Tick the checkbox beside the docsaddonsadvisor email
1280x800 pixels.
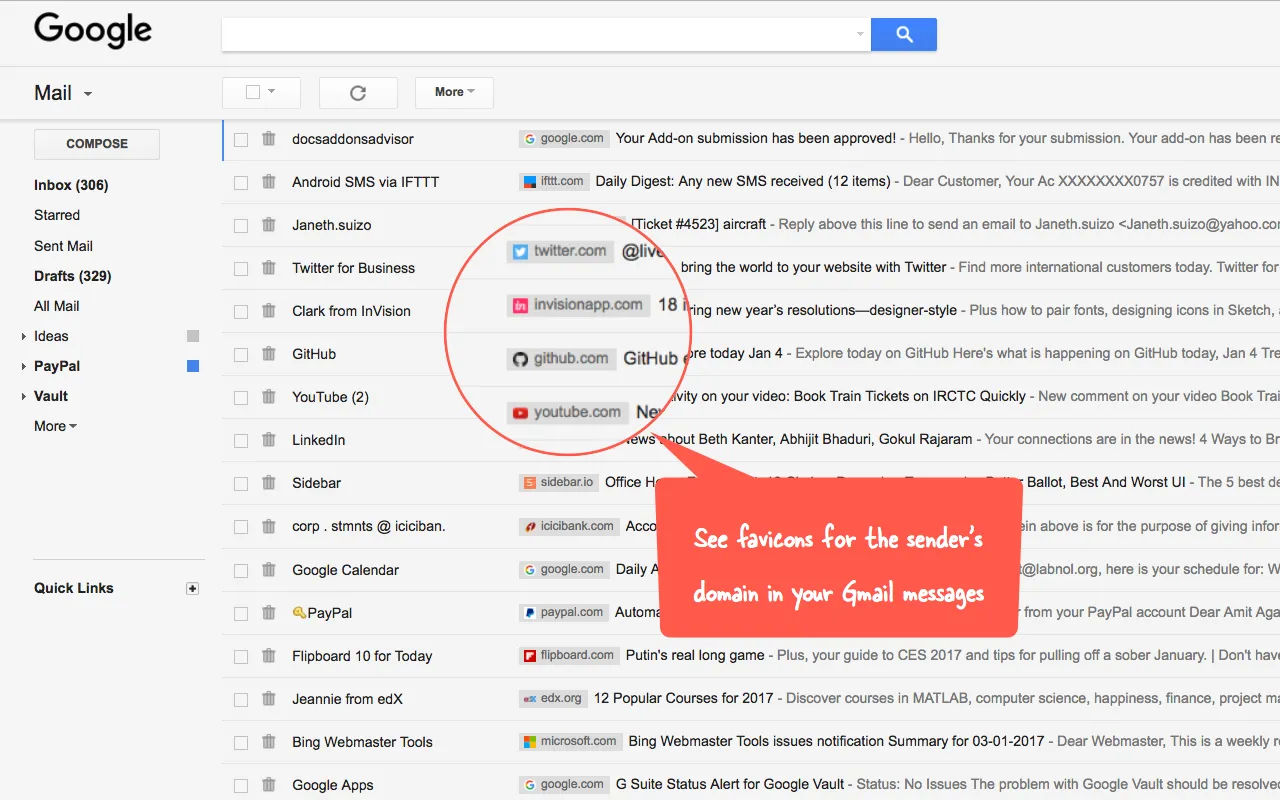[x=241, y=139]
